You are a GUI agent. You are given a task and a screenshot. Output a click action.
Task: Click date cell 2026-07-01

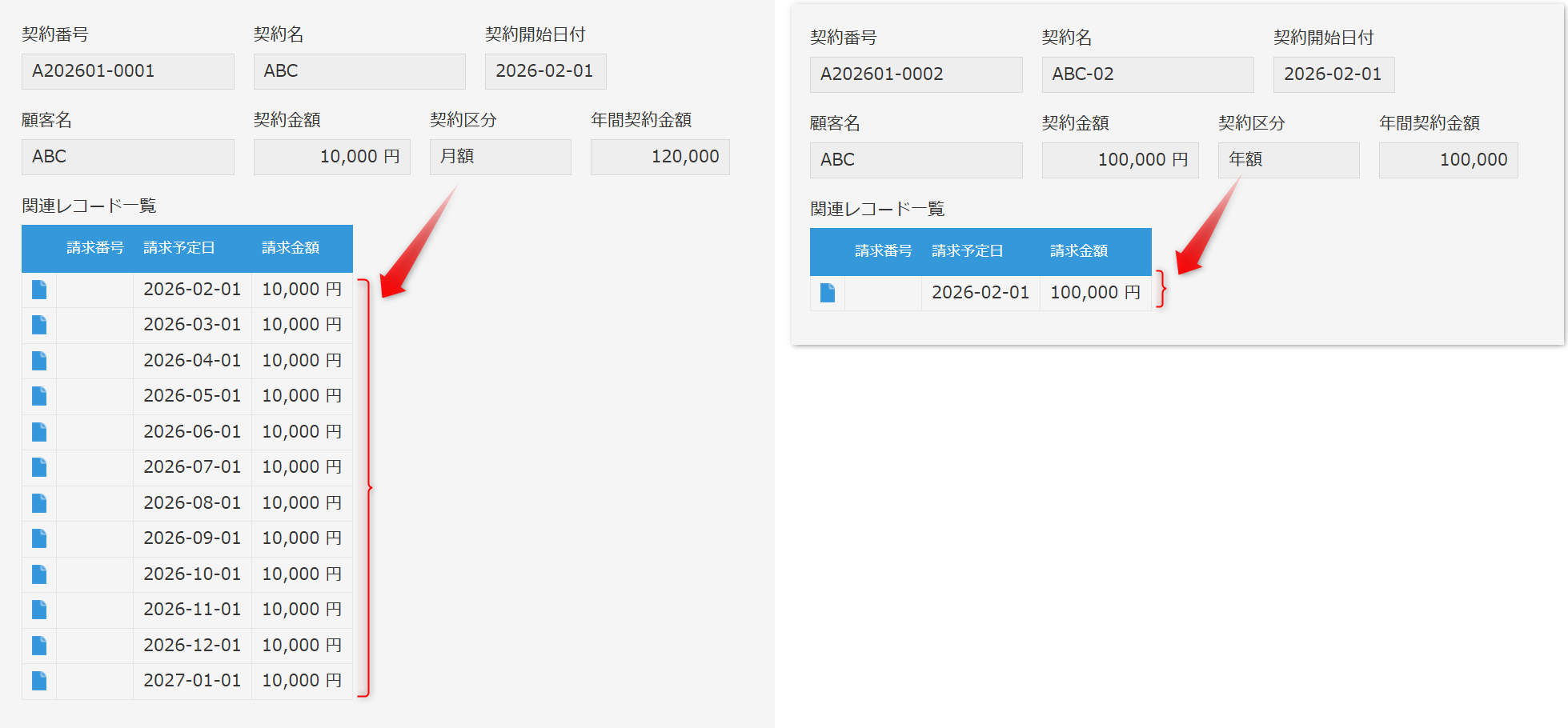click(x=193, y=467)
